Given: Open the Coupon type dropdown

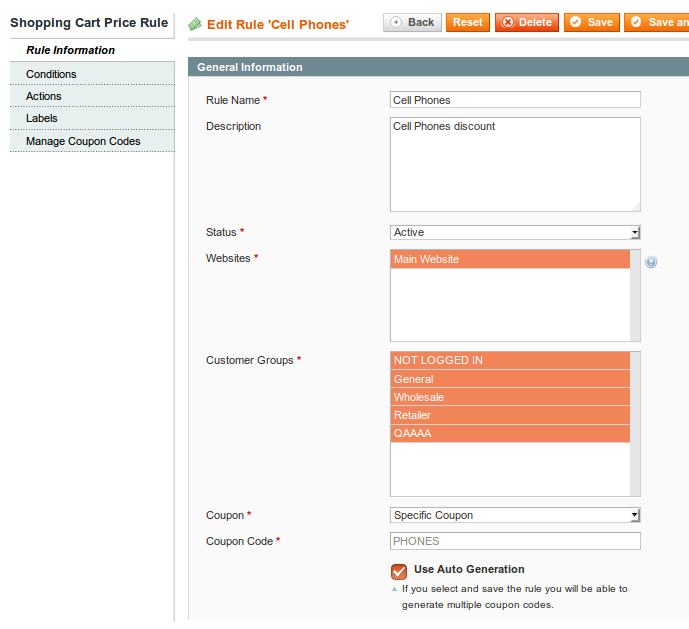Looking at the screenshot, I should [x=514, y=515].
